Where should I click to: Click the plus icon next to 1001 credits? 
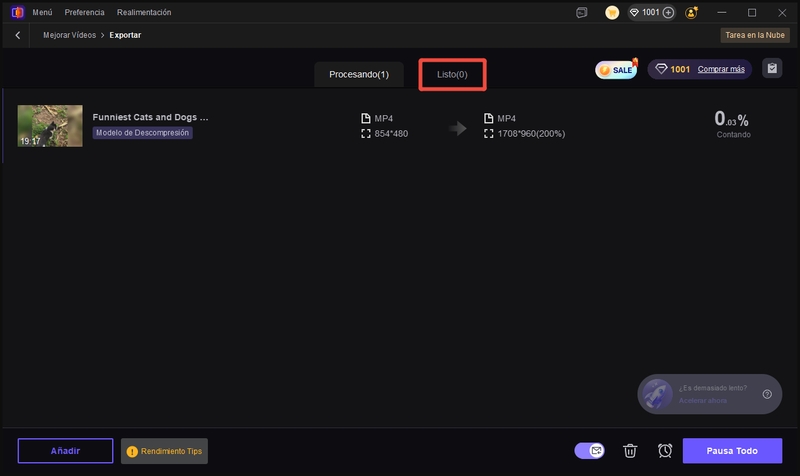(x=668, y=12)
